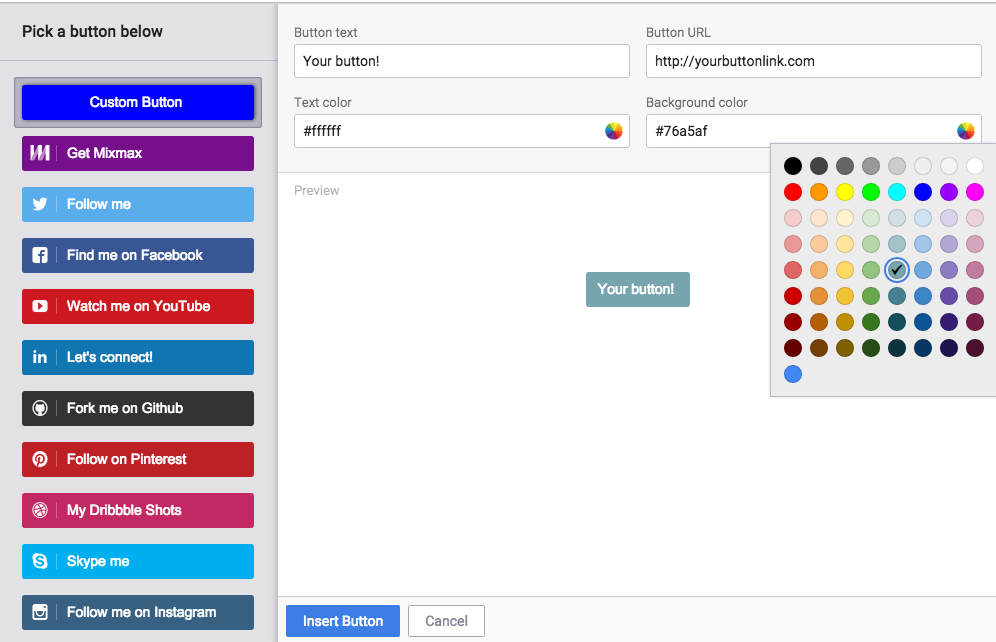Screen dimensions: 996x642
Task: Click the Github octocat icon
Action: [x=40, y=408]
